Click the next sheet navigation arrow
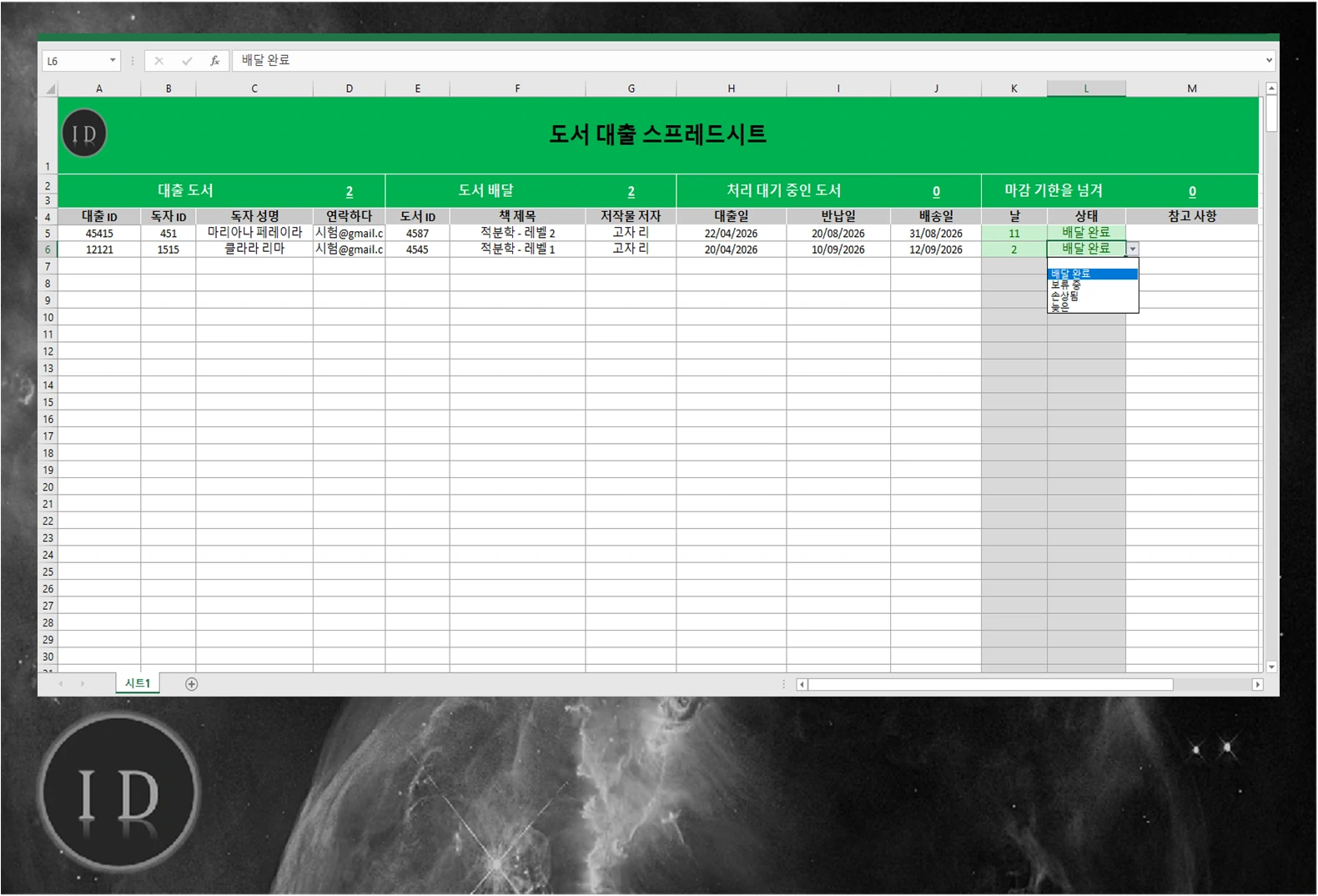Screen dimensions: 1318x896 coord(83,684)
